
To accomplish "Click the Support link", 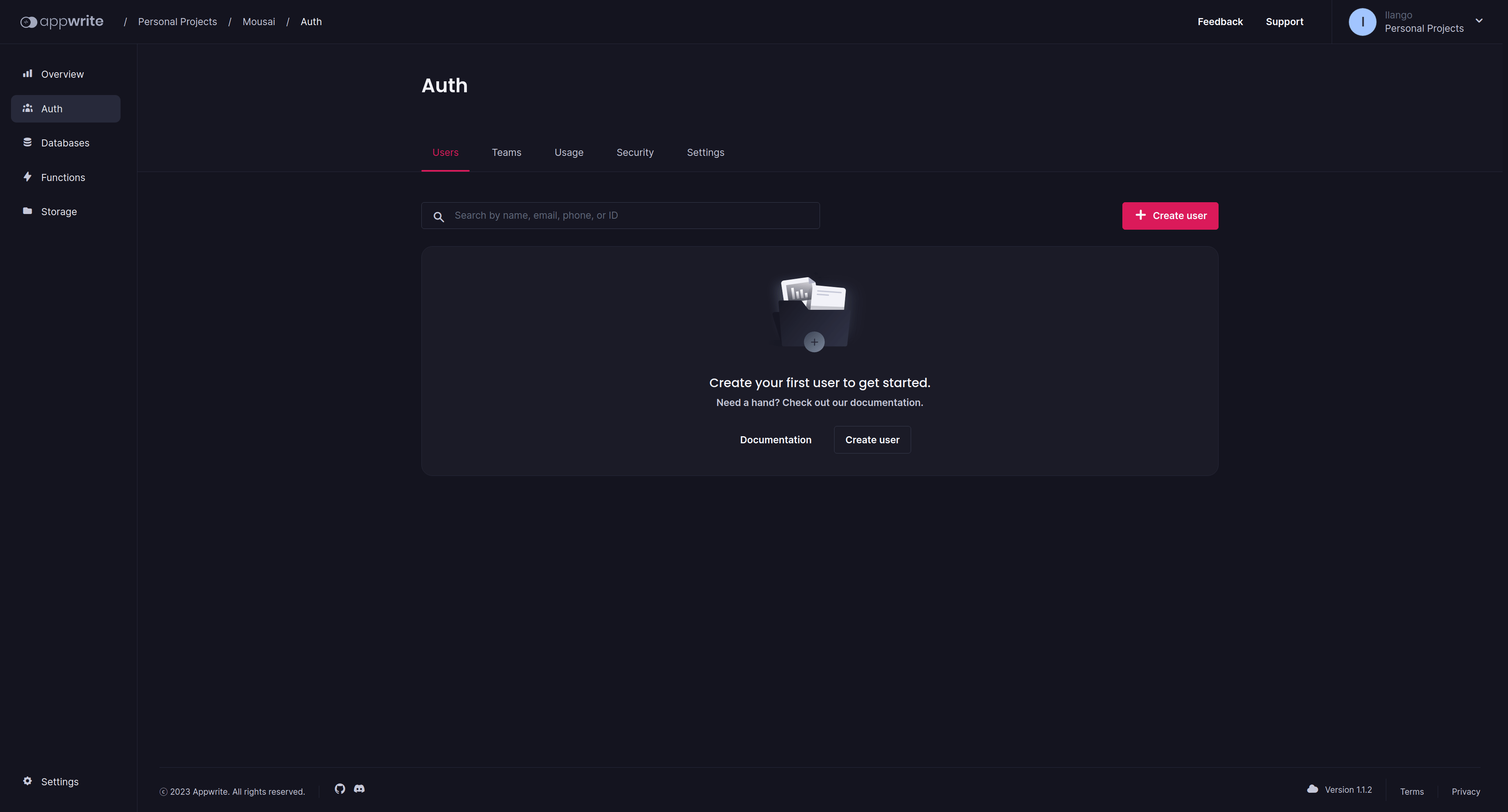I will (x=1285, y=21).
